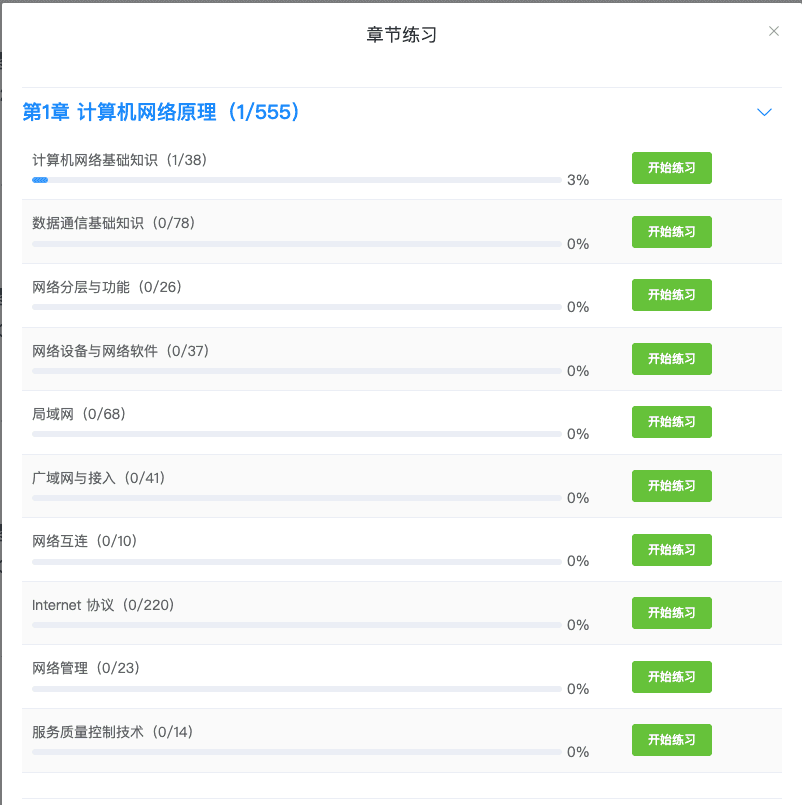
Task: Click the 3% progress value
Action: 578,180
